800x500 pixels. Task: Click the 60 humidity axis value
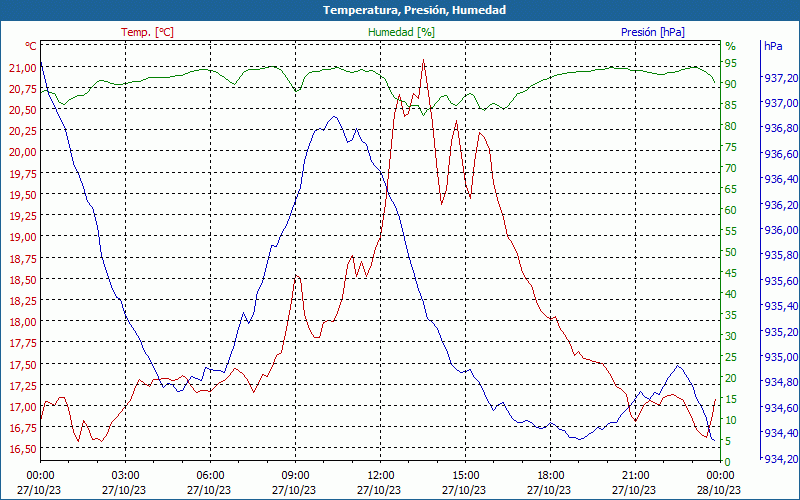(x=731, y=210)
